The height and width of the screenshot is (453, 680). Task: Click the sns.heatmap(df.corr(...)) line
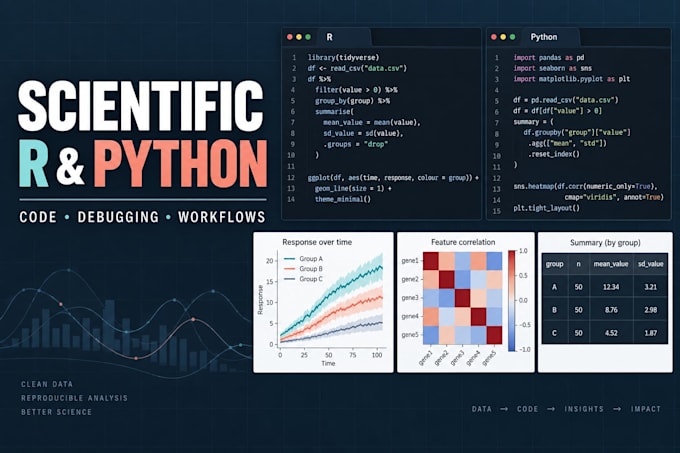[x=585, y=186]
